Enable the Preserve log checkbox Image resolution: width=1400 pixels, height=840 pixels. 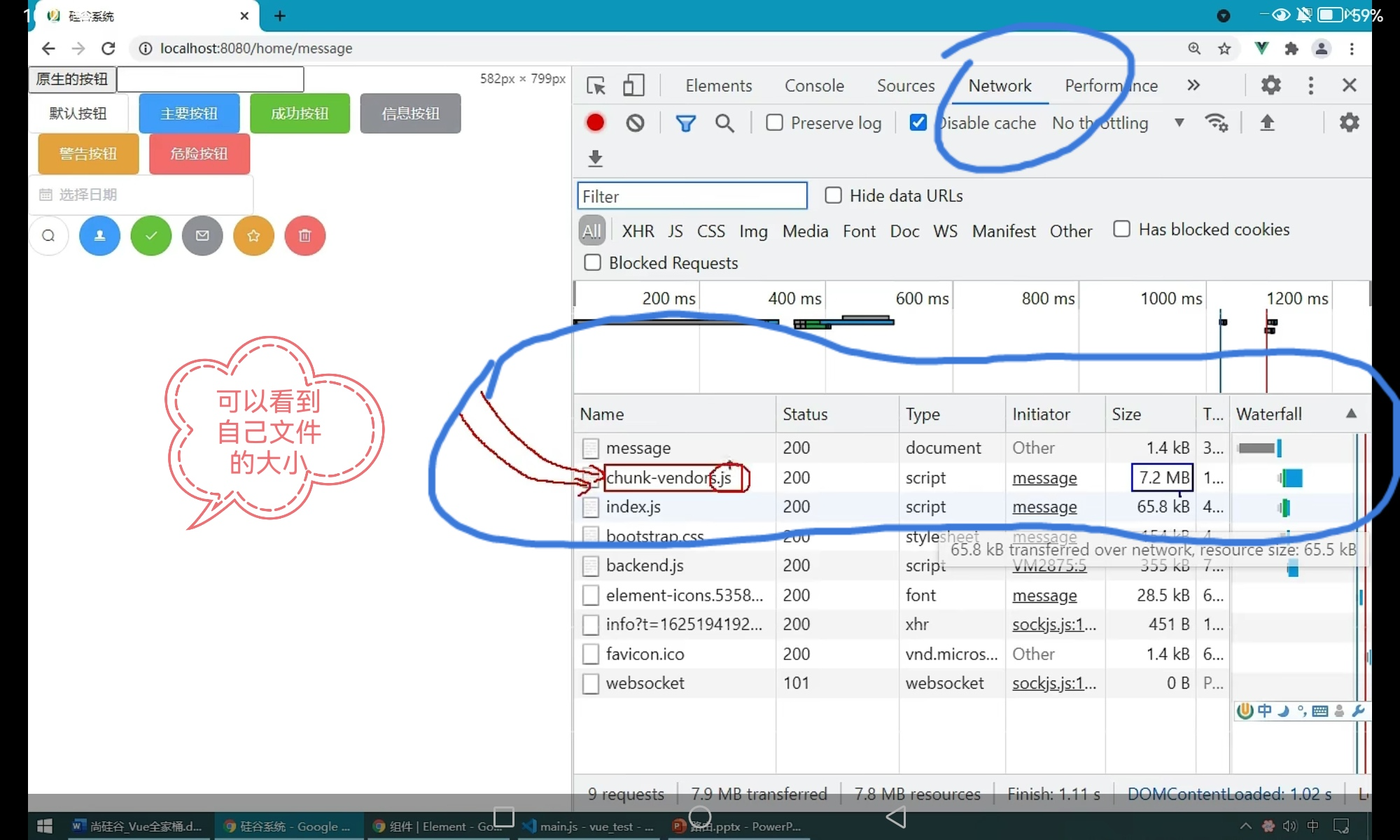tap(774, 123)
